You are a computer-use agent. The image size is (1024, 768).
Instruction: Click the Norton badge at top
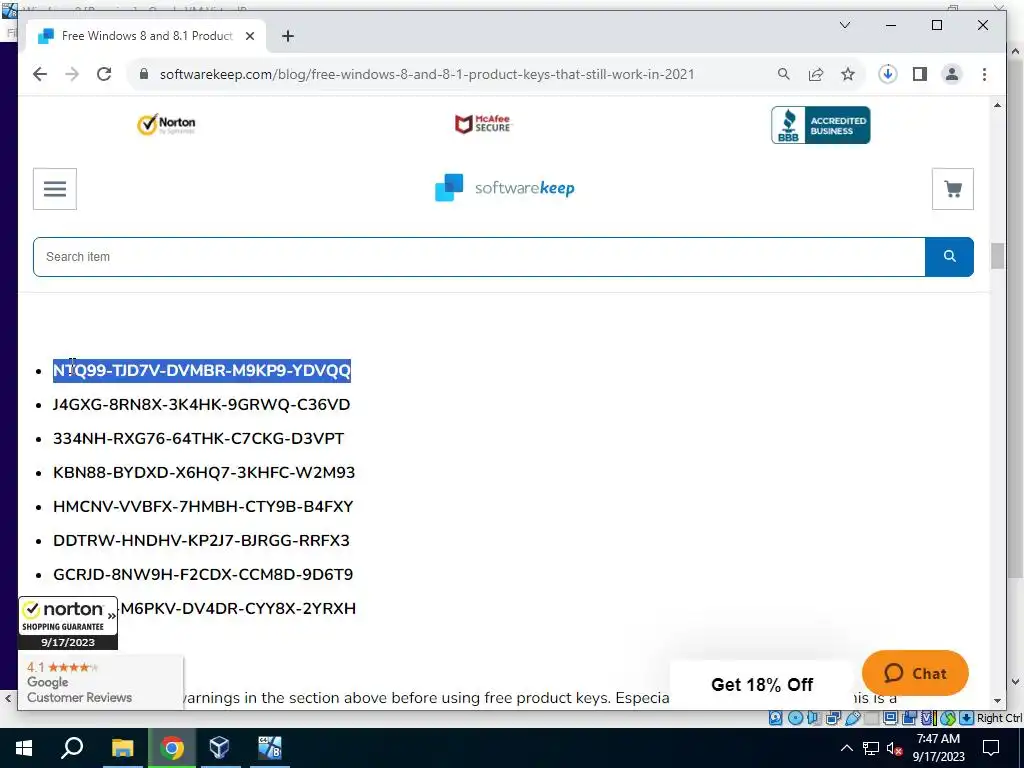pyautogui.click(x=167, y=124)
